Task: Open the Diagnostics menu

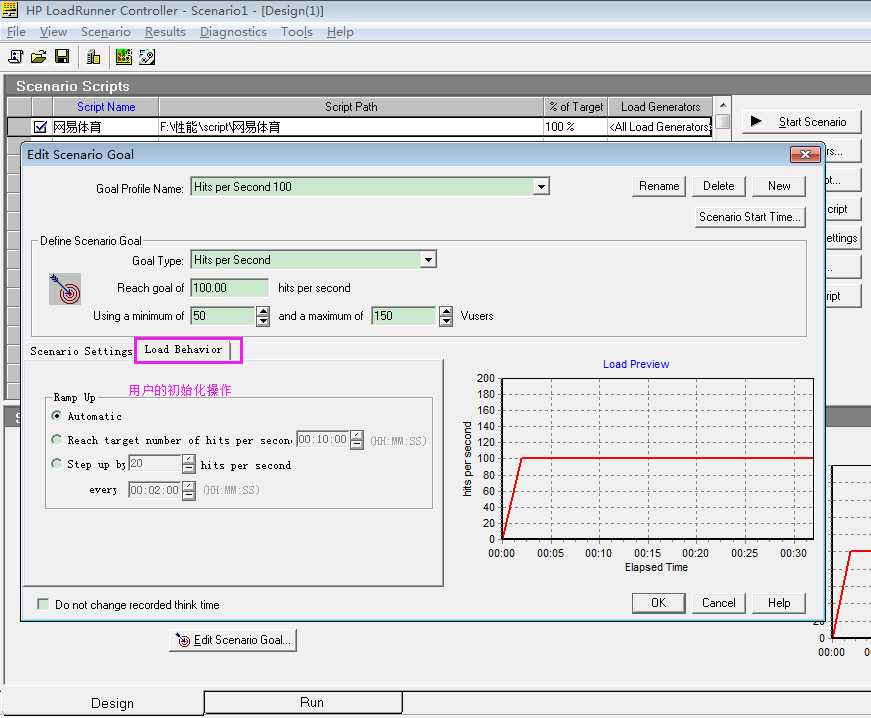Action: point(233,32)
